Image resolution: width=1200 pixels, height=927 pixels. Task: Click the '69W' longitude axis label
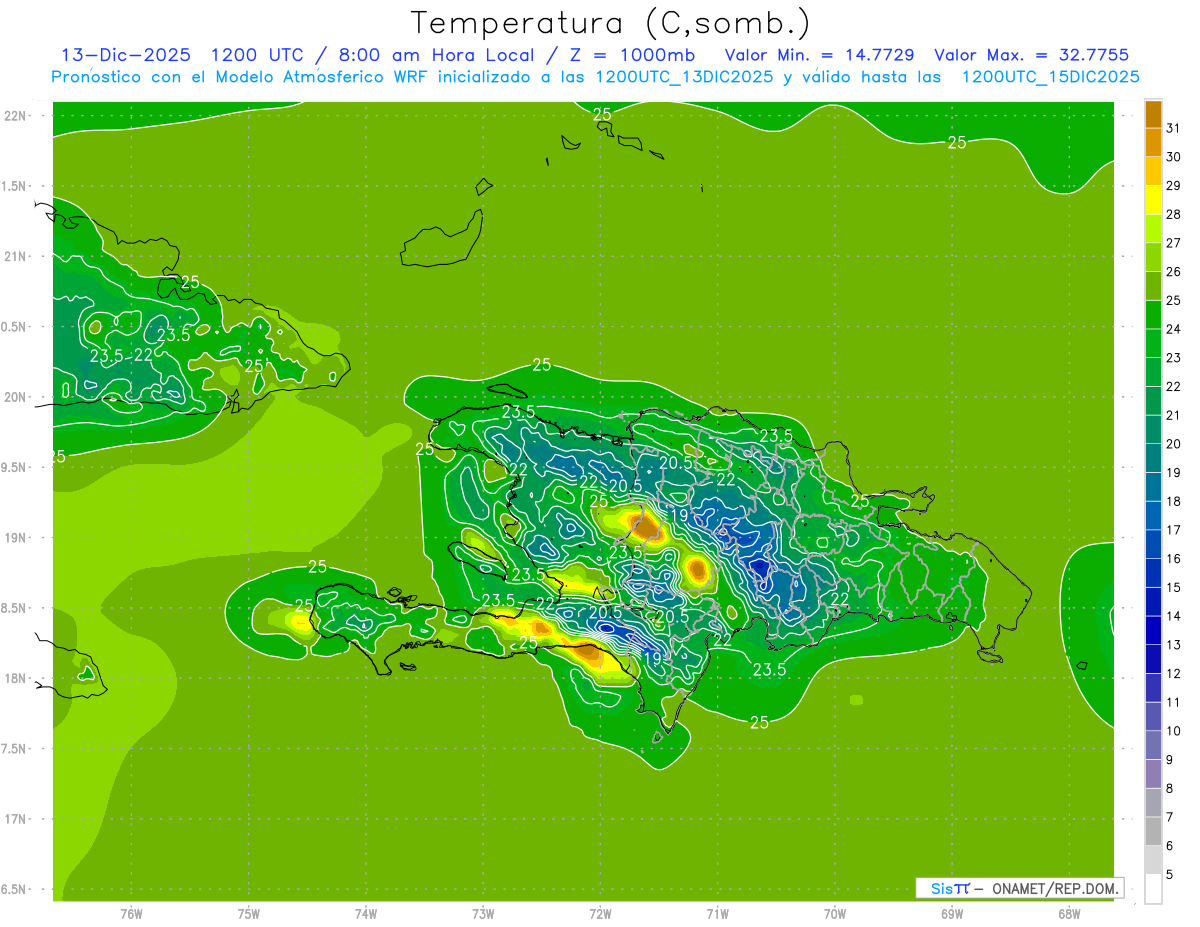(x=952, y=913)
